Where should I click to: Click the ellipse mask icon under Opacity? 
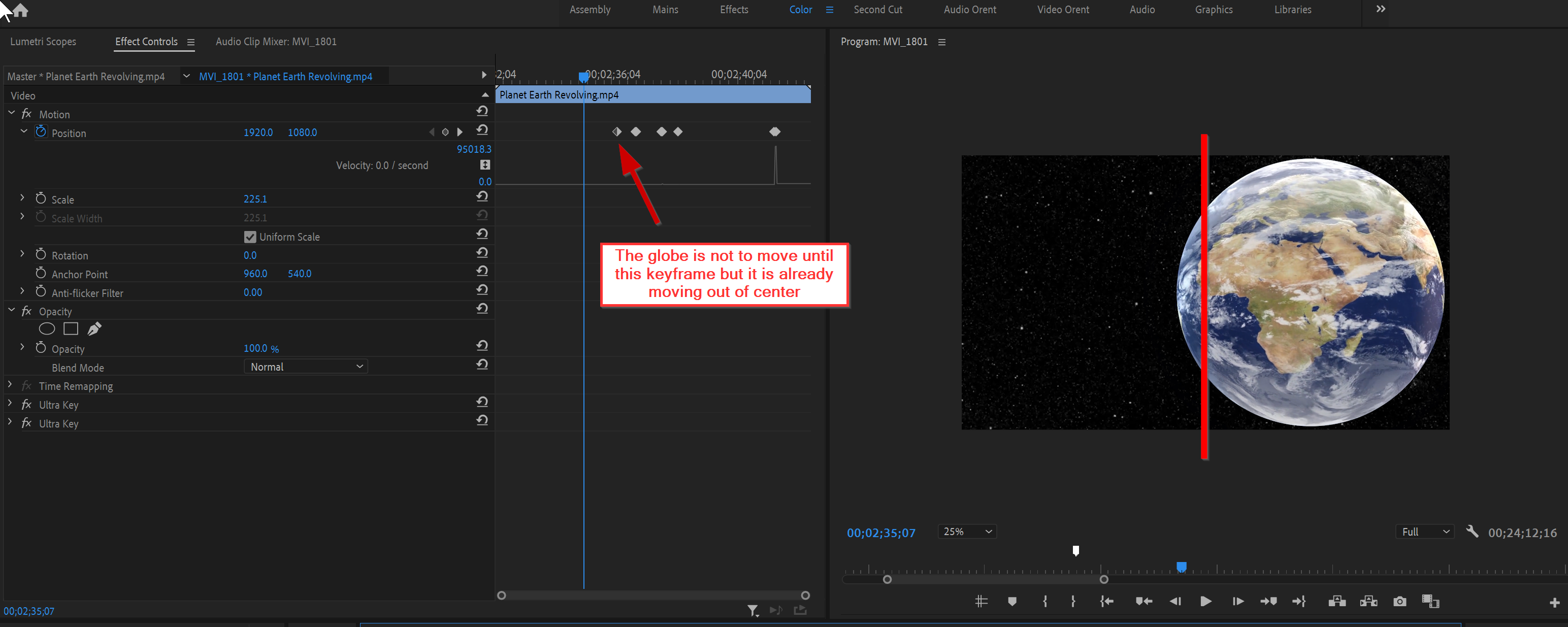[47, 328]
